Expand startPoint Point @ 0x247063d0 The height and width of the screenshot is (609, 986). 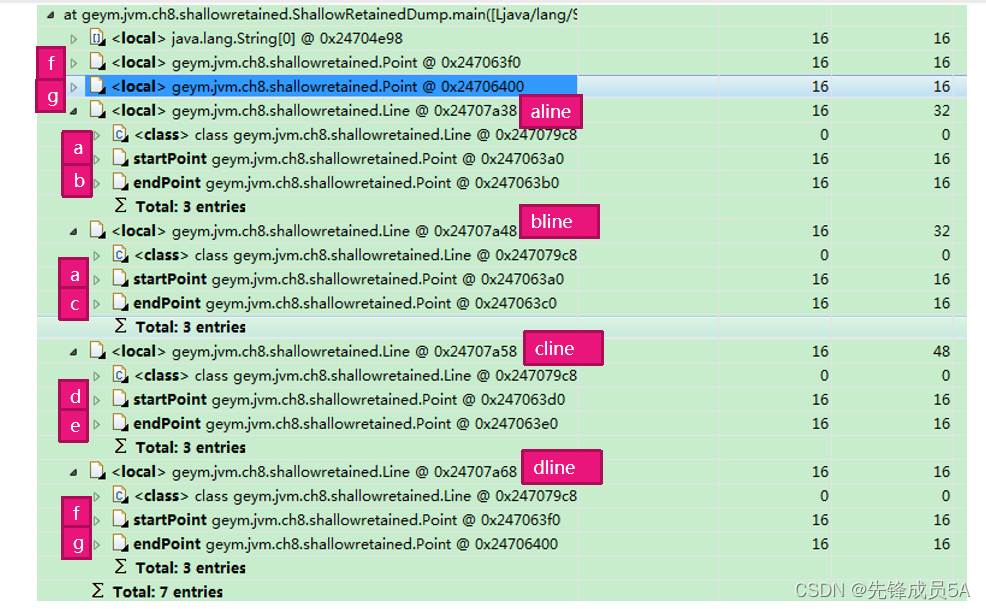pos(97,400)
